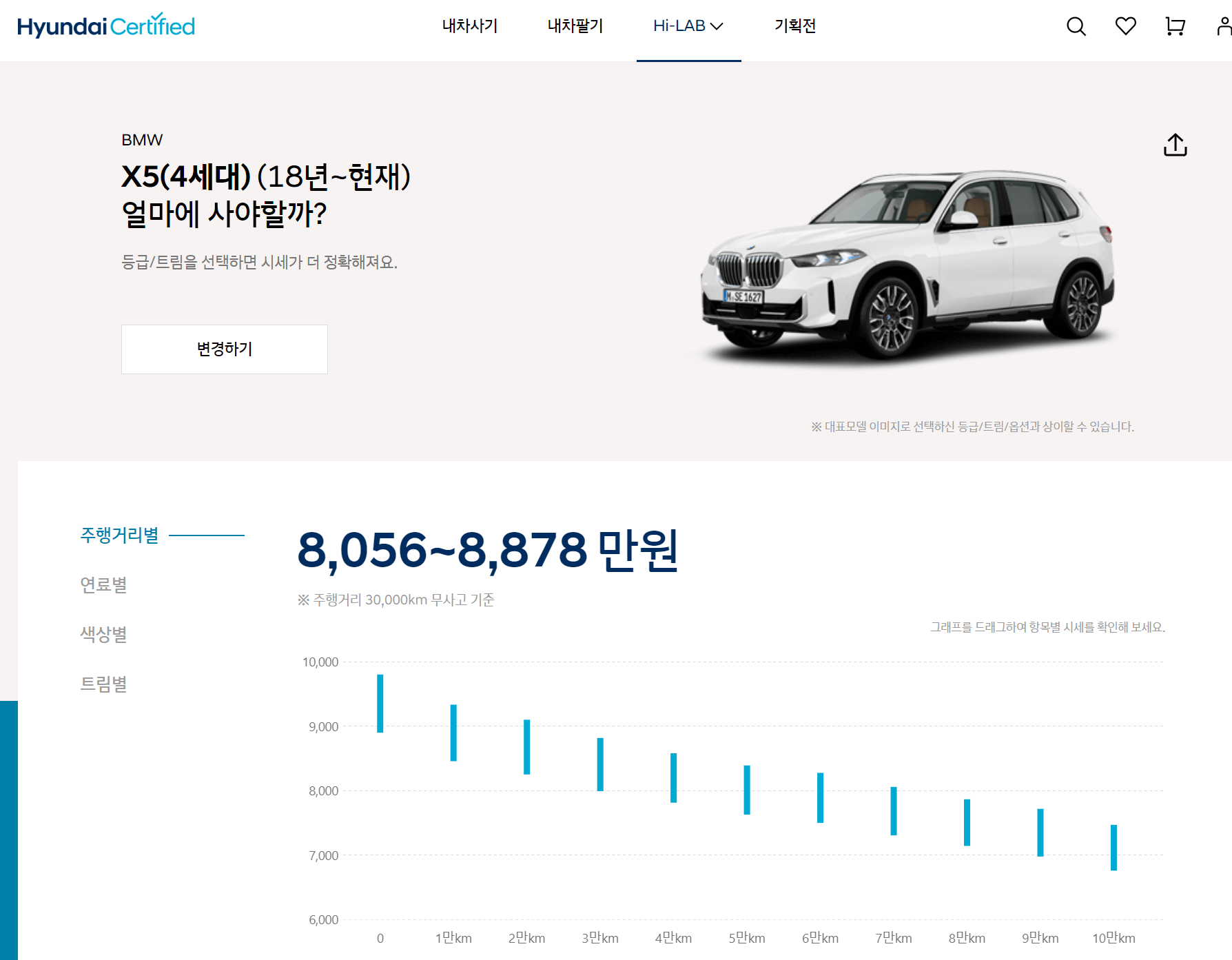The image size is (1232, 960).
Task: Open the search magnifier icon
Action: (1076, 26)
